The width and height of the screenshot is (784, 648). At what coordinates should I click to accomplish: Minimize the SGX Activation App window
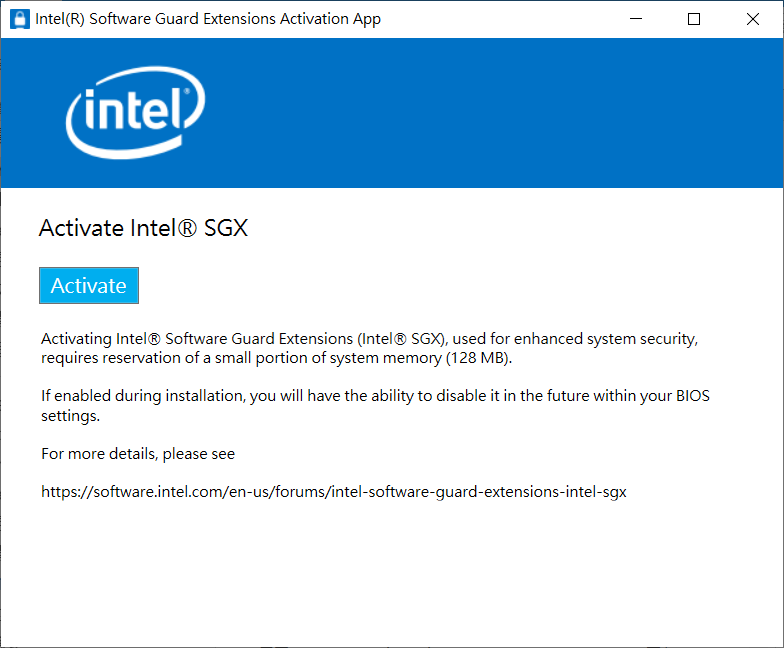coord(635,19)
